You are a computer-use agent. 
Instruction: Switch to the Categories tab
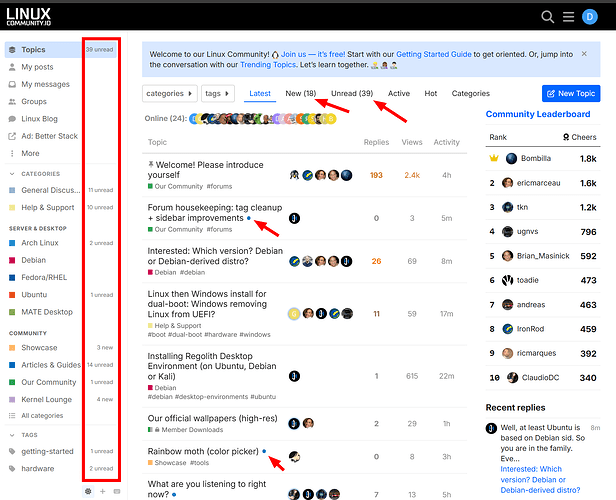tap(471, 93)
